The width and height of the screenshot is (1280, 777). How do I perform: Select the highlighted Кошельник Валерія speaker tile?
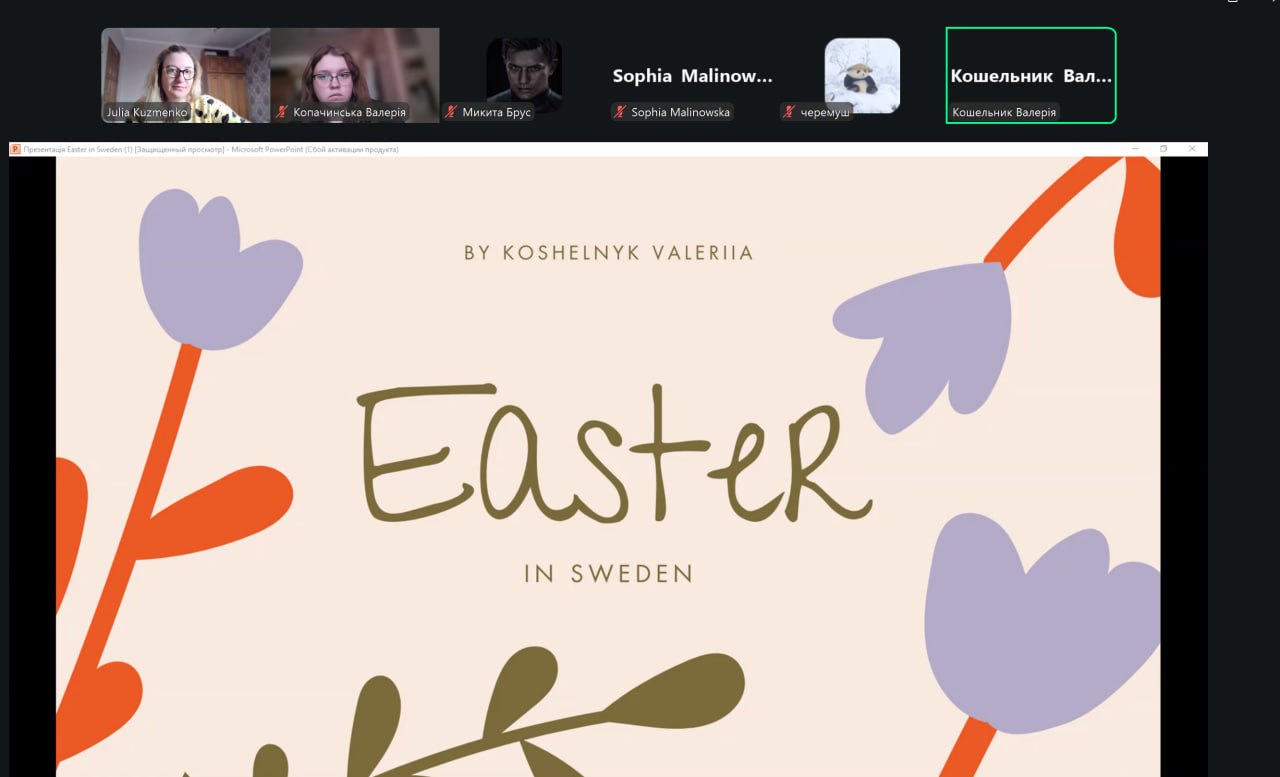[1031, 75]
